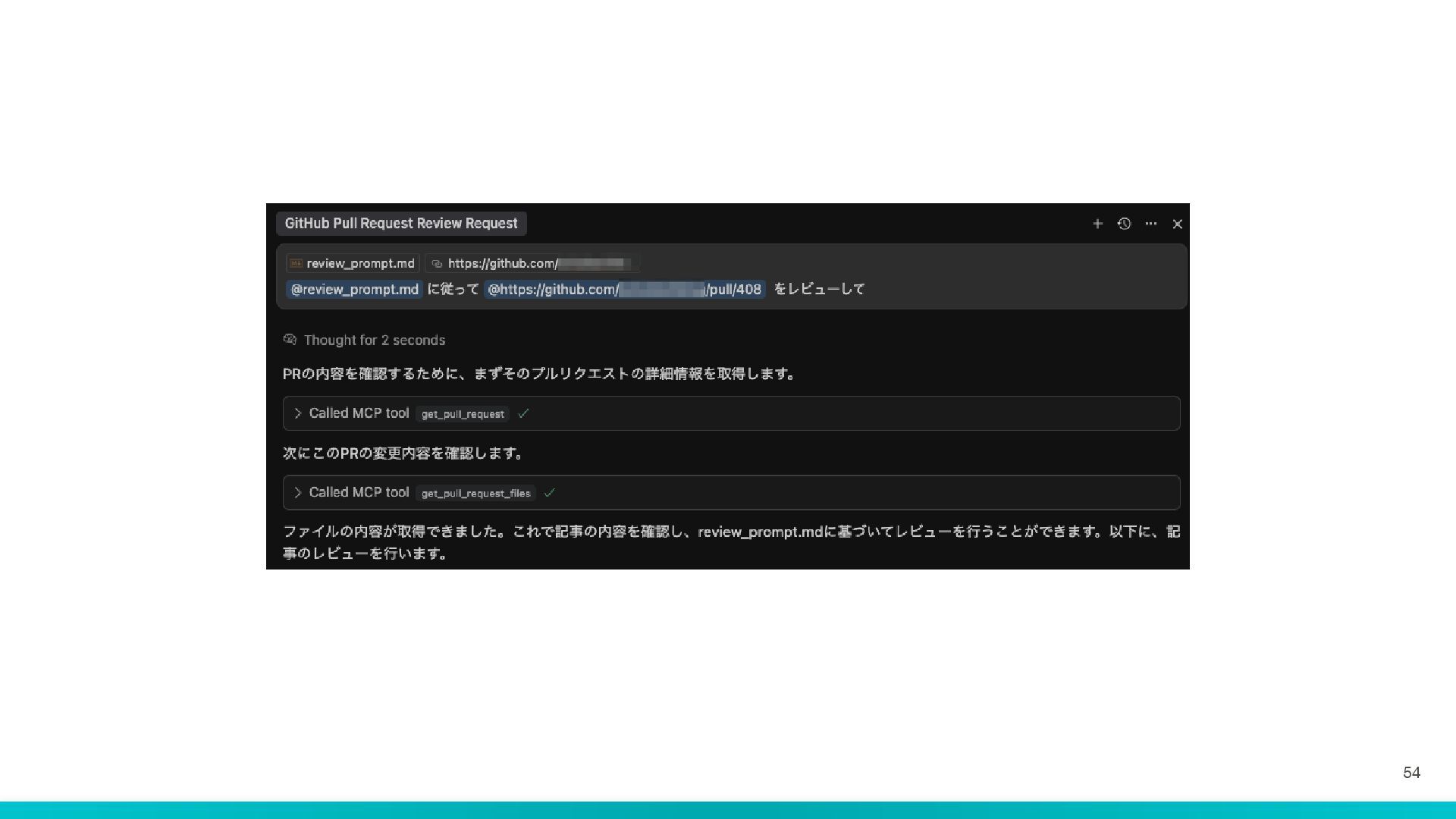
Task: Open the review_prompt.md context chip
Action: (x=360, y=263)
